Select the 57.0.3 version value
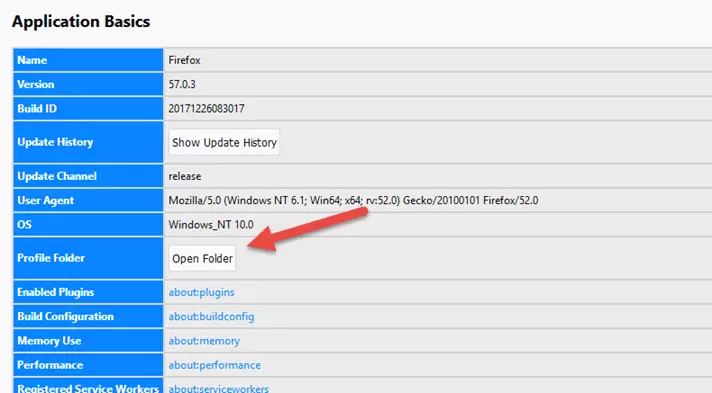 click(x=182, y=84)
